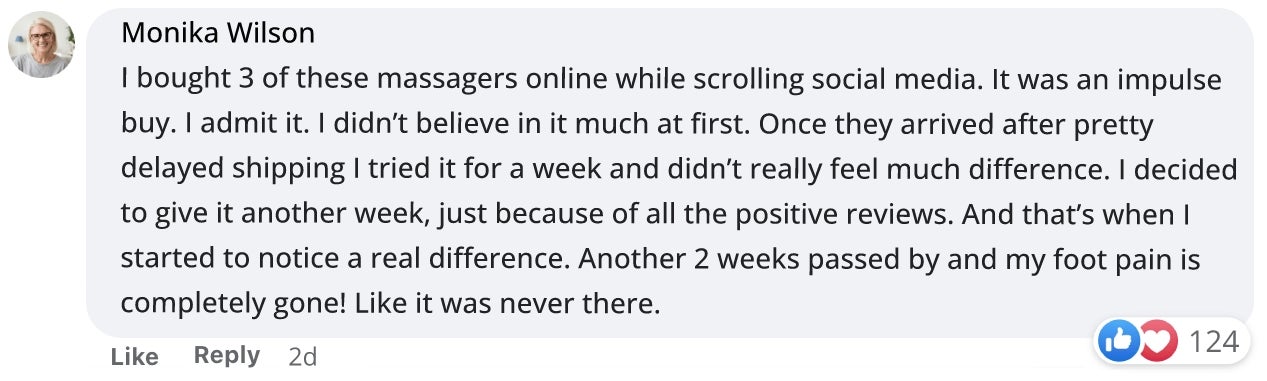Viewport: 1267px width, 381px height.
Task: Click the blue thumbs-up reaction icon
Action: (1119, 343)
